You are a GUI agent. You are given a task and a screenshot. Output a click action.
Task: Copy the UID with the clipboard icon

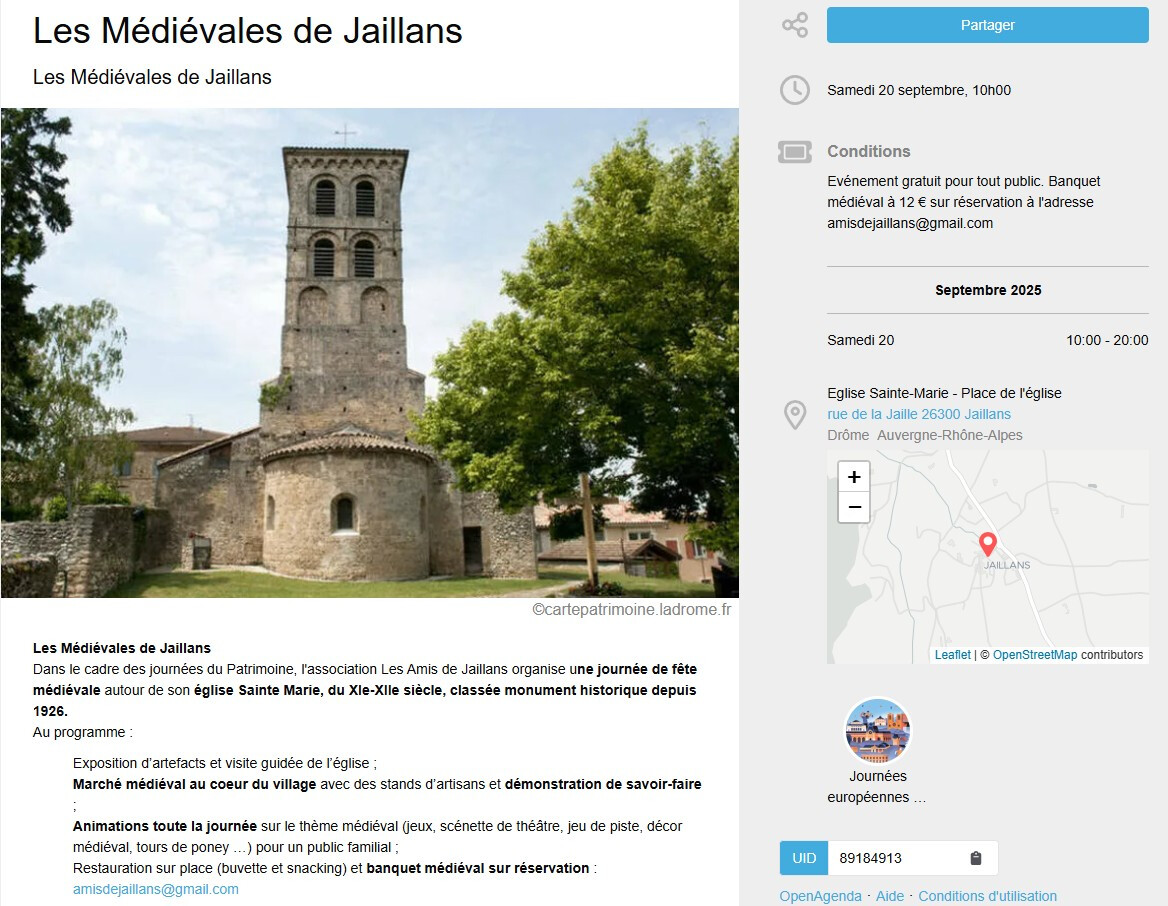click(x=976, y=858)
